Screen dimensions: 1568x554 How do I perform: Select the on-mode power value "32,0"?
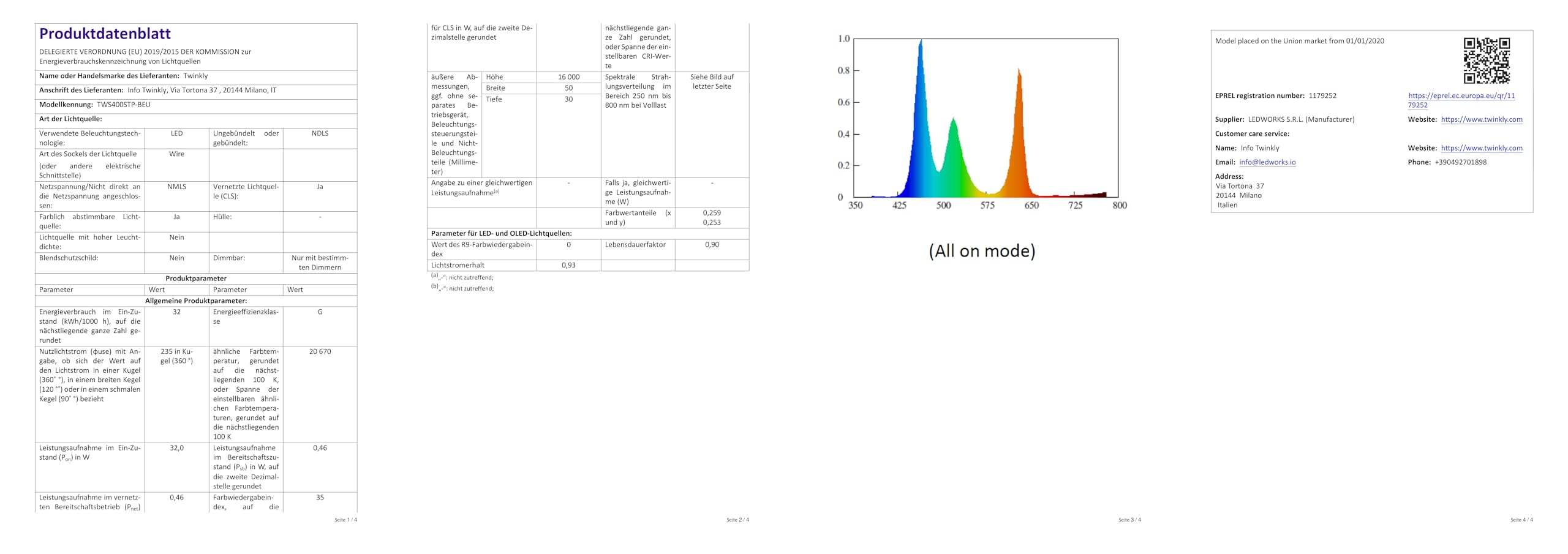coord(176,448)
